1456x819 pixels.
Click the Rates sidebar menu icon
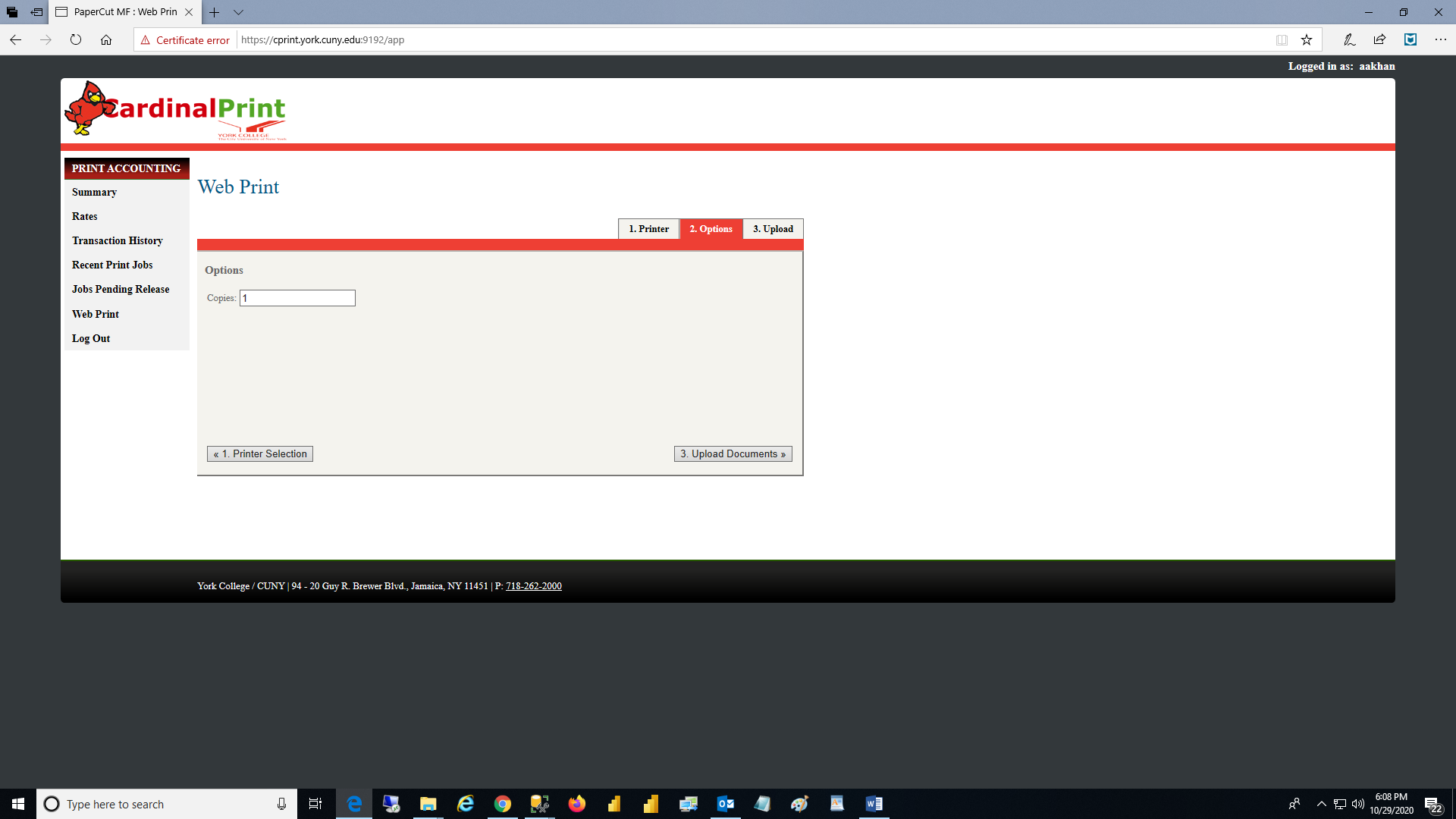[85, 216]
